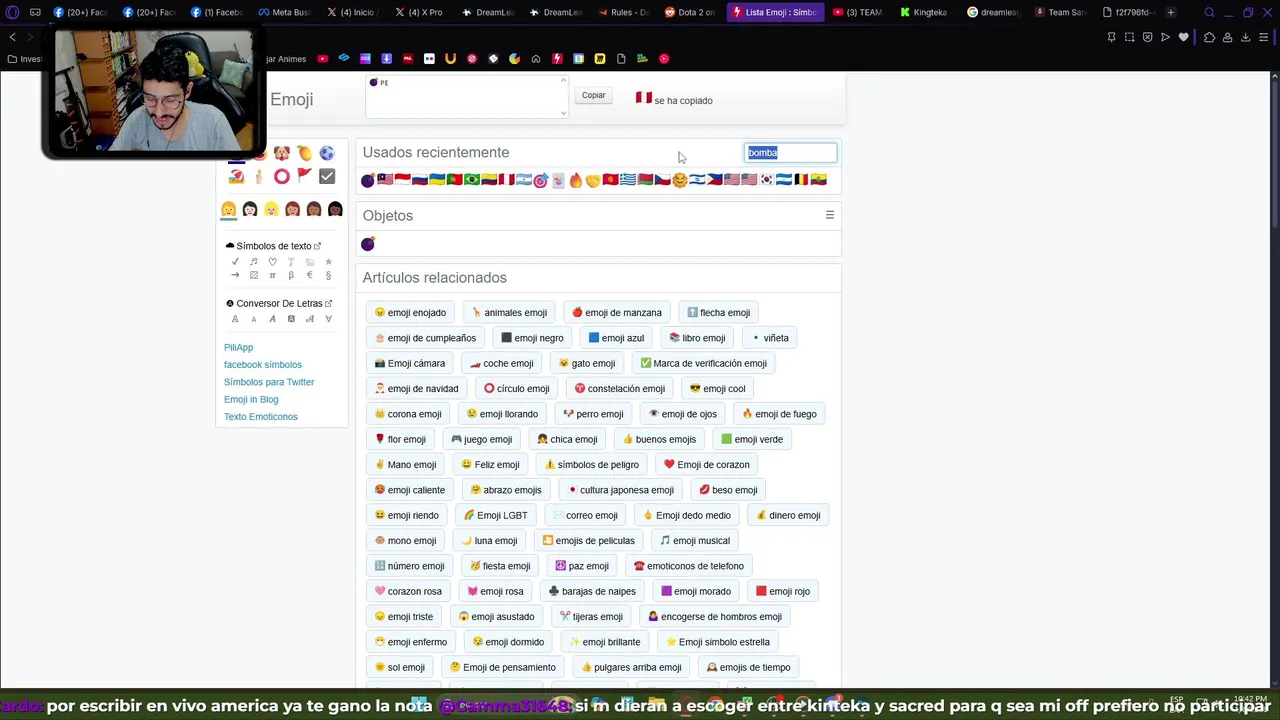1280x720 pixels.
Task: Pick the Argentina flag emoji
Action: tap(524, 180)
